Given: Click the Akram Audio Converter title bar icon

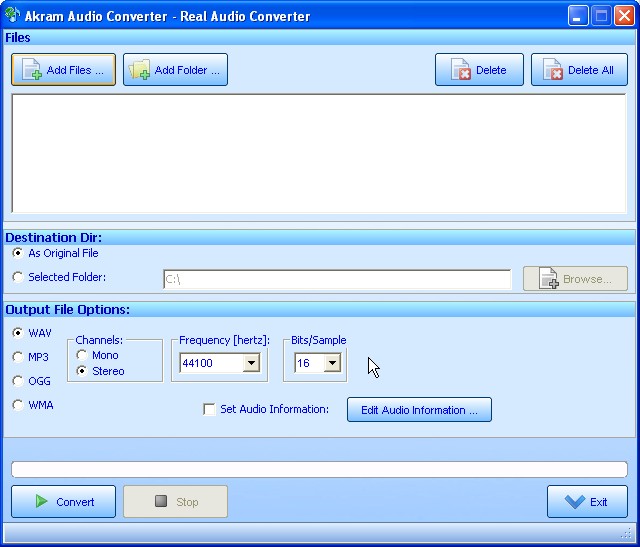Looking at the screenshot, I should click(13, 15).
